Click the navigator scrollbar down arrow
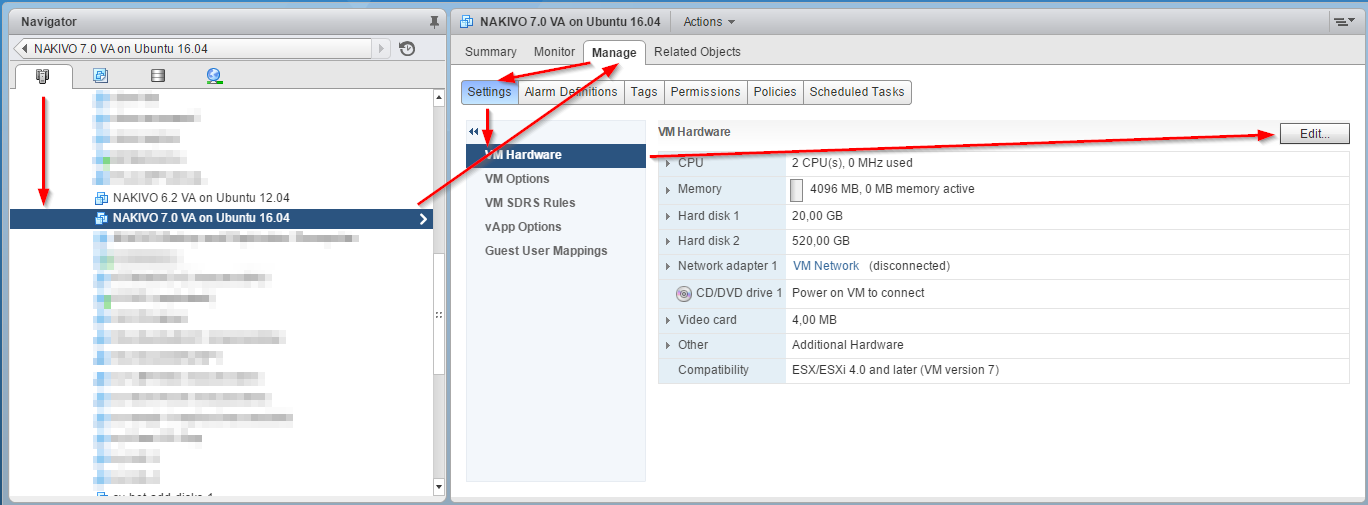 438,487
